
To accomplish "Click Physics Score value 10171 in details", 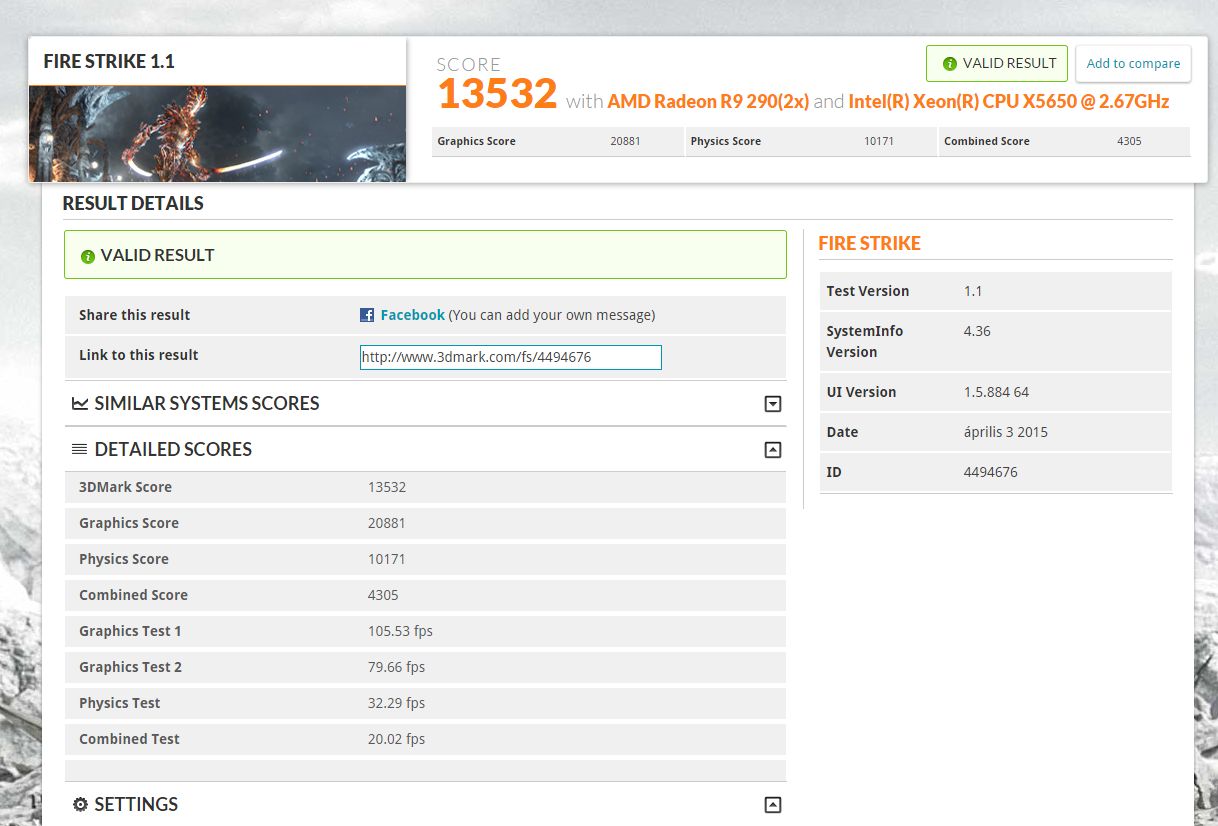I will [387, 559].
